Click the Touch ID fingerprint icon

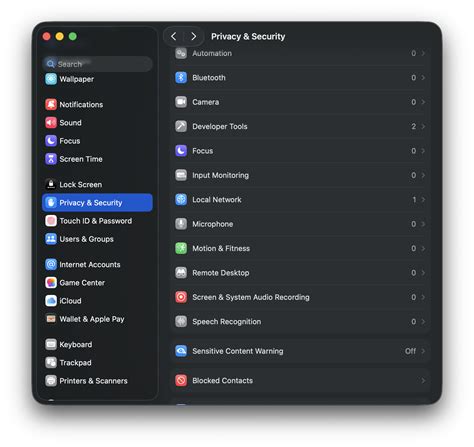point(51,221)
